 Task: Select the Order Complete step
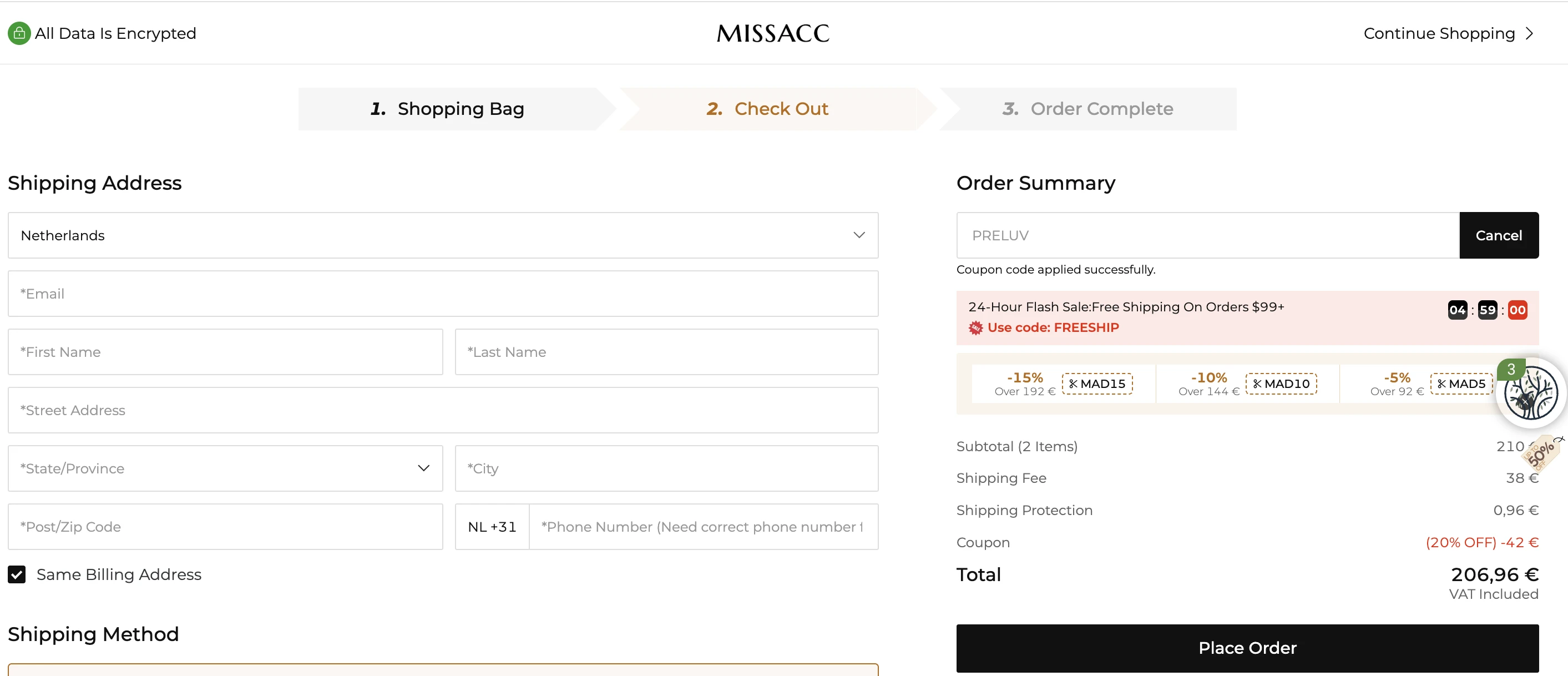coord(1088,109)
